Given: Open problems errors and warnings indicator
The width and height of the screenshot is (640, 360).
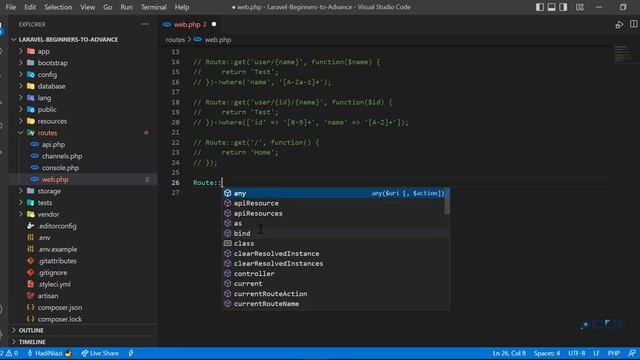Looking at the screenshot, I should [x=9, y=353].
